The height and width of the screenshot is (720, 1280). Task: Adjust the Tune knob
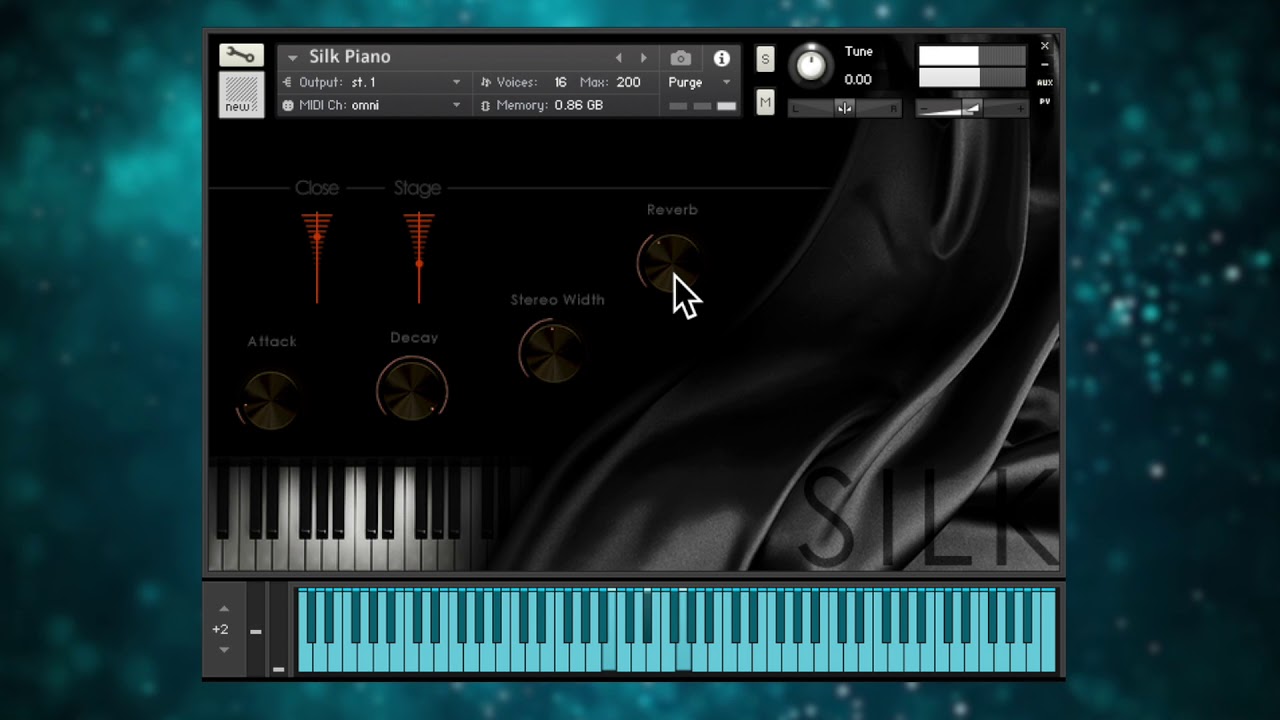(811, 65)
